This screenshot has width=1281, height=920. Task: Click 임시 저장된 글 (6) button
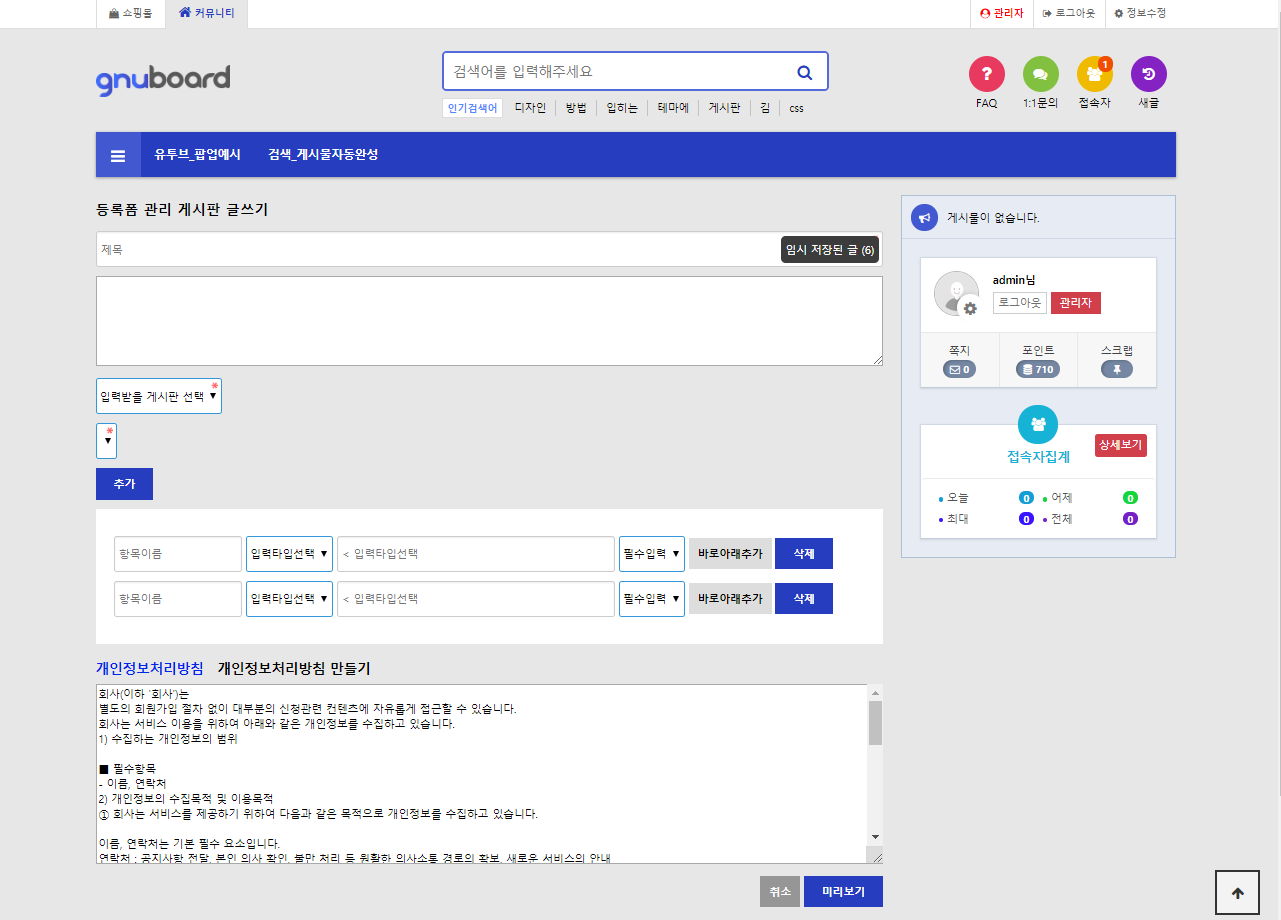[x=829, y=250]
